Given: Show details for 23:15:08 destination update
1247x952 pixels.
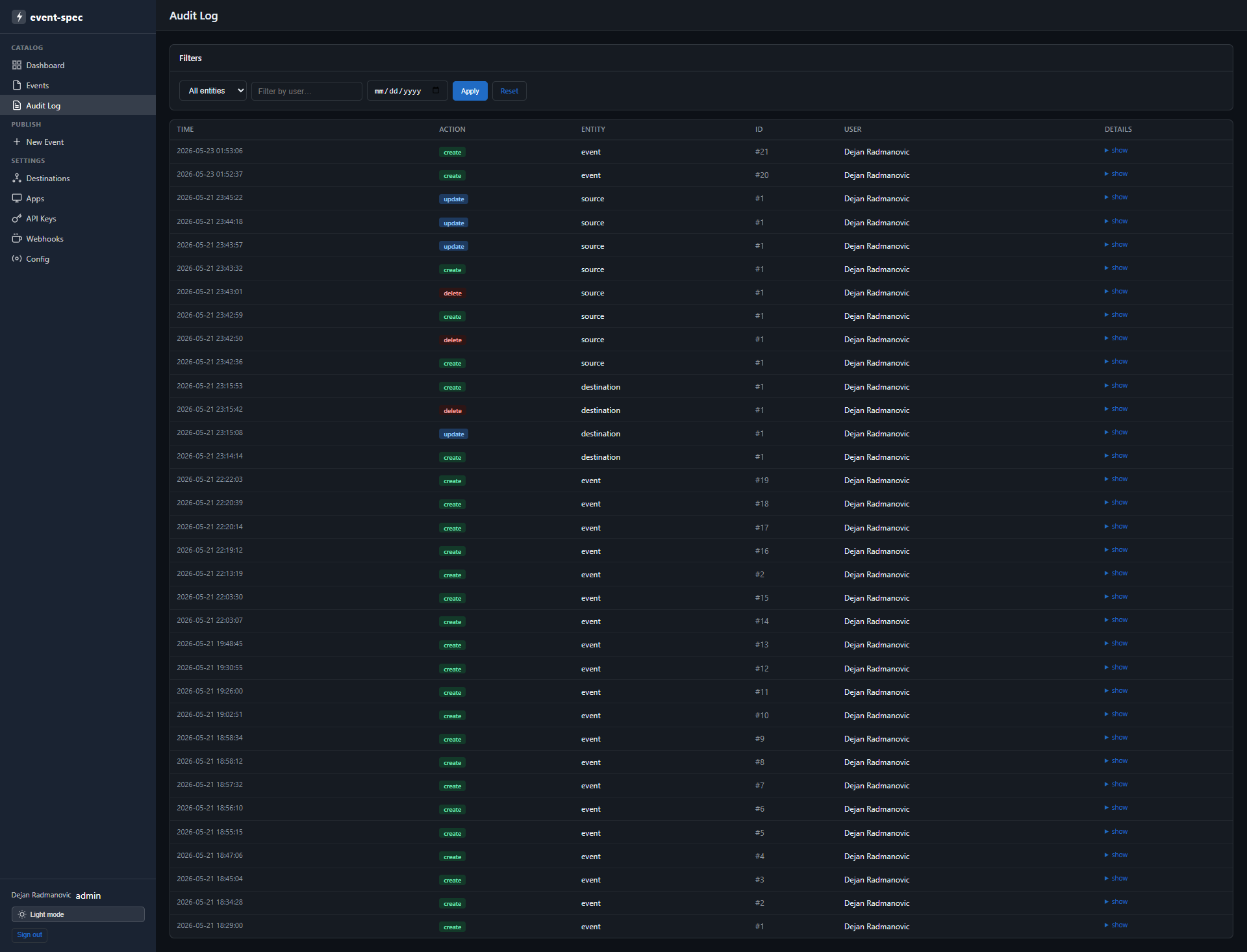Looking at the screenshot, I should 1116,432.
